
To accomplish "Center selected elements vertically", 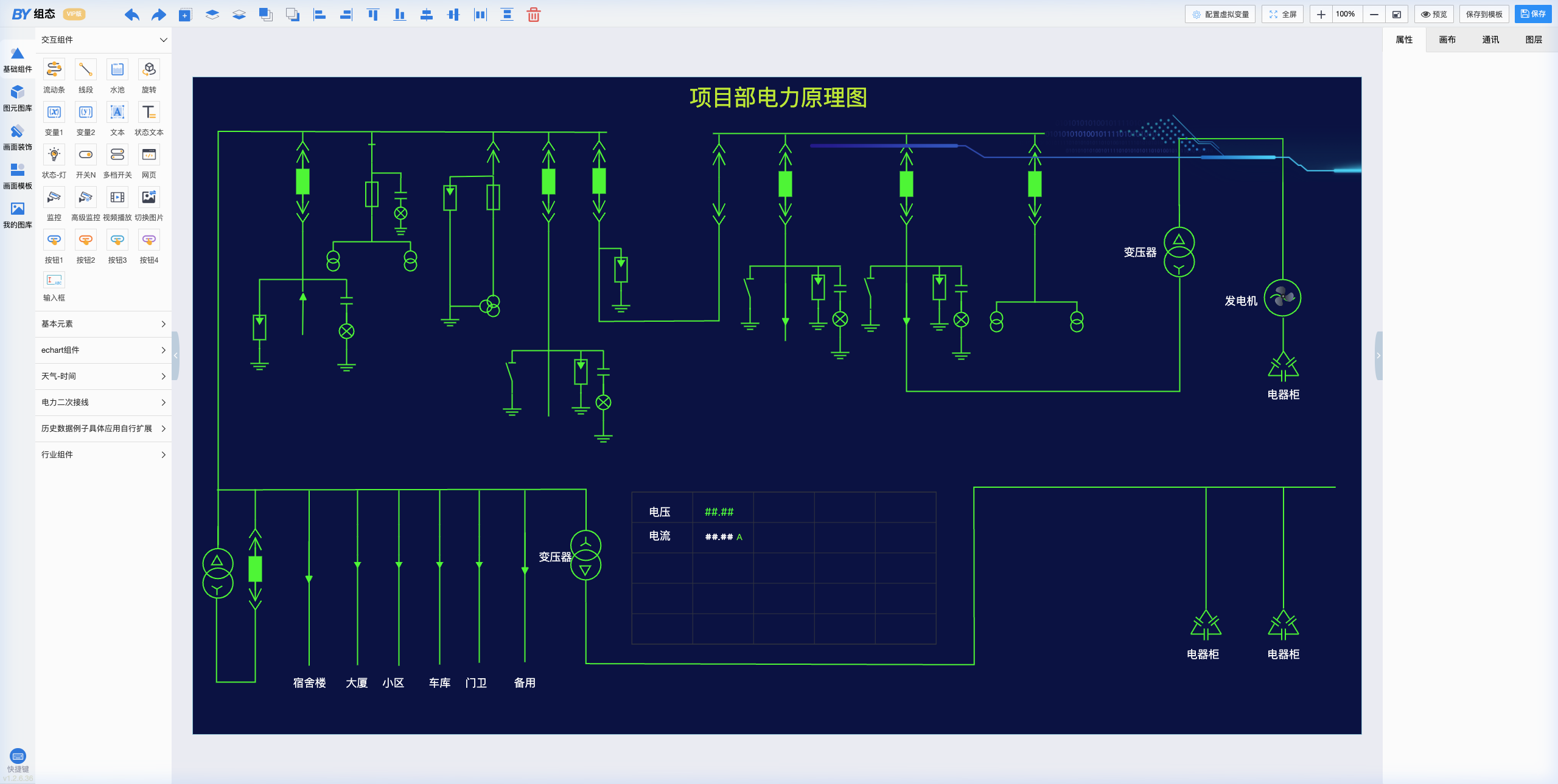I will point(426,15).
